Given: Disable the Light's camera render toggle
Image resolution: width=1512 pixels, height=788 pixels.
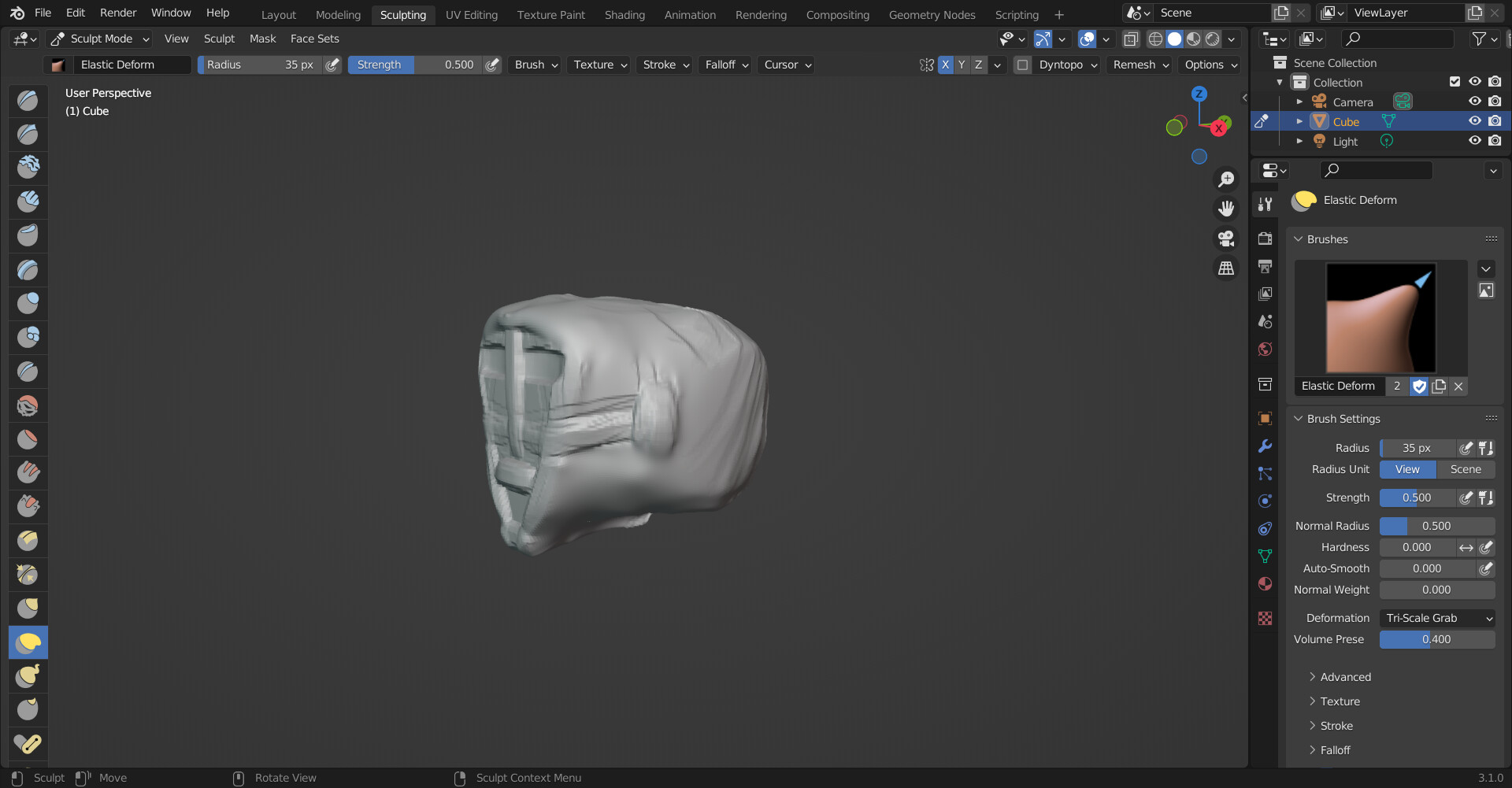Looking at the screenshot, I should click(x=1495, y=140).
